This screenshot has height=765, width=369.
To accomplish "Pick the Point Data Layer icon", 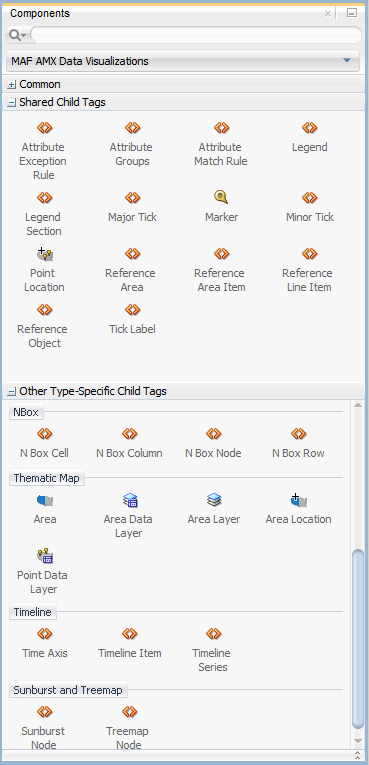I will pos(44,556).
